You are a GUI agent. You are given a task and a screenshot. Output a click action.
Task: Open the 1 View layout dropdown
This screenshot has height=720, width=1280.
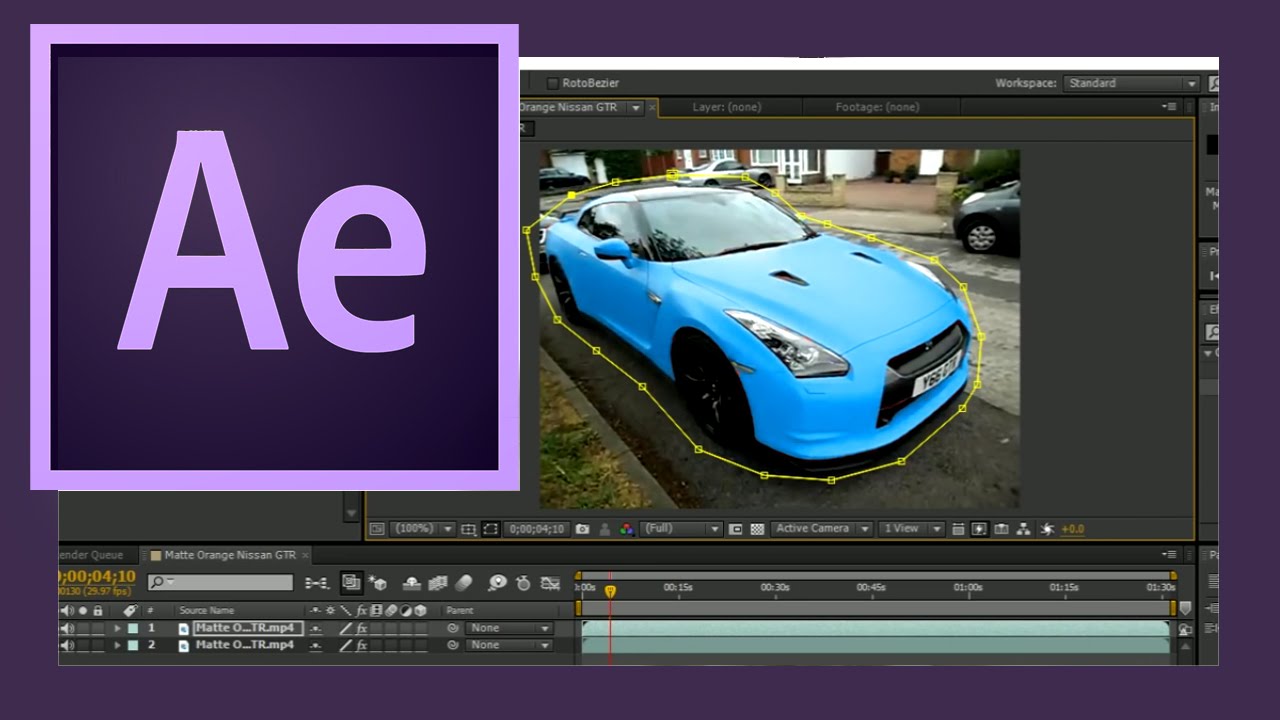click(x=911, y=529)
